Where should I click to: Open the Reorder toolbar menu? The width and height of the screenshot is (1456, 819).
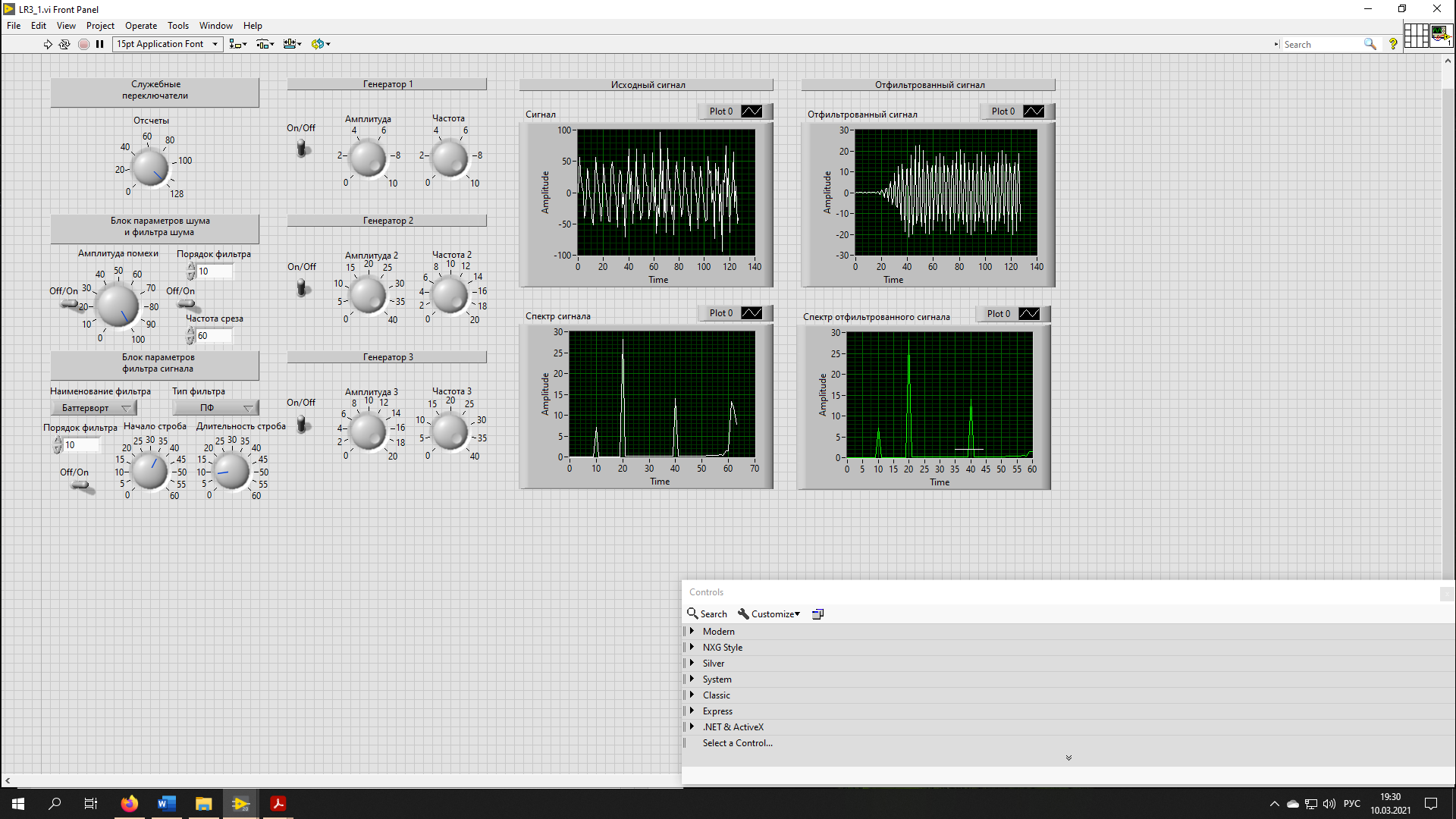(x=321, y=44)
